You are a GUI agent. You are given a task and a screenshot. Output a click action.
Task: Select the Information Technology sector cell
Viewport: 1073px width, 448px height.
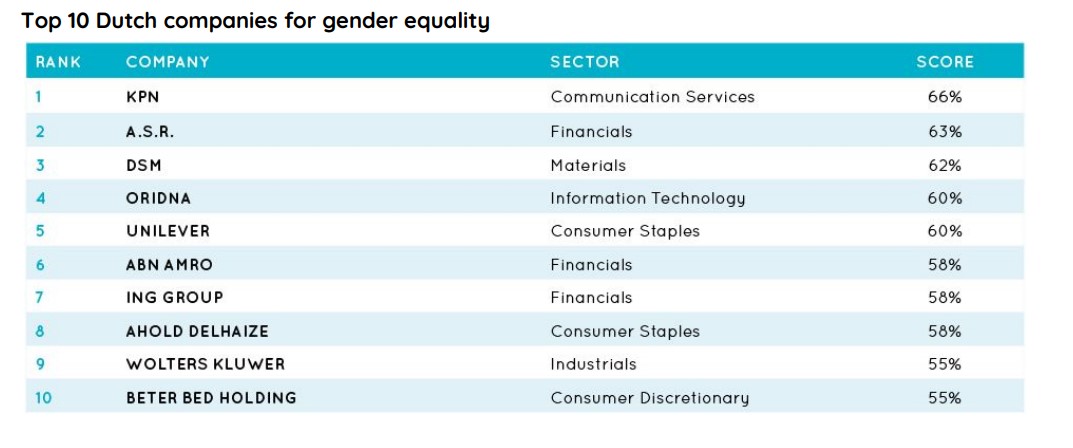[x=647, y=198]
